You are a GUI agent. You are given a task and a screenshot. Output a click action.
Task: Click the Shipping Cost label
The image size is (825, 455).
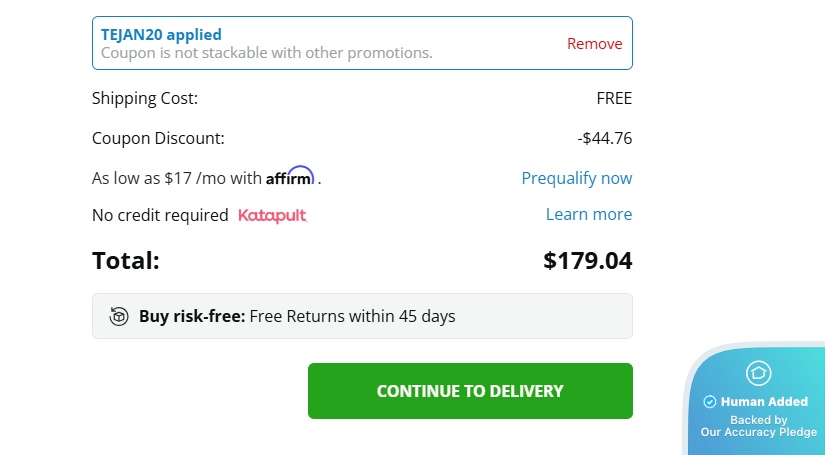[x=145, y=98]
